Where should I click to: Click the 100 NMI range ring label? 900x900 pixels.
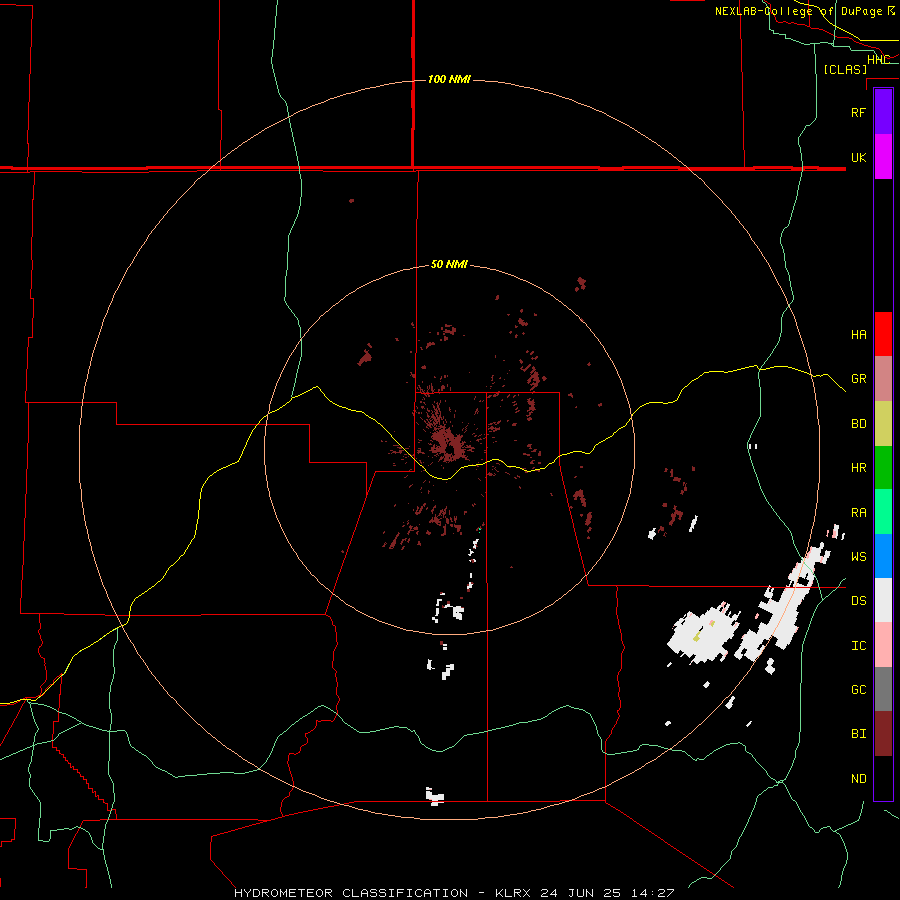(449, 79)
